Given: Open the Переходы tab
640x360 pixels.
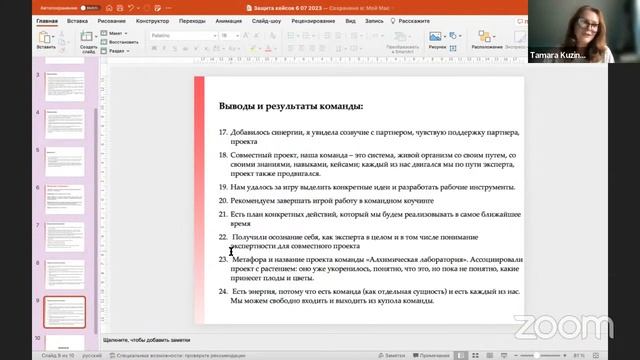Looking at the screenshot, I should [192, 21].
